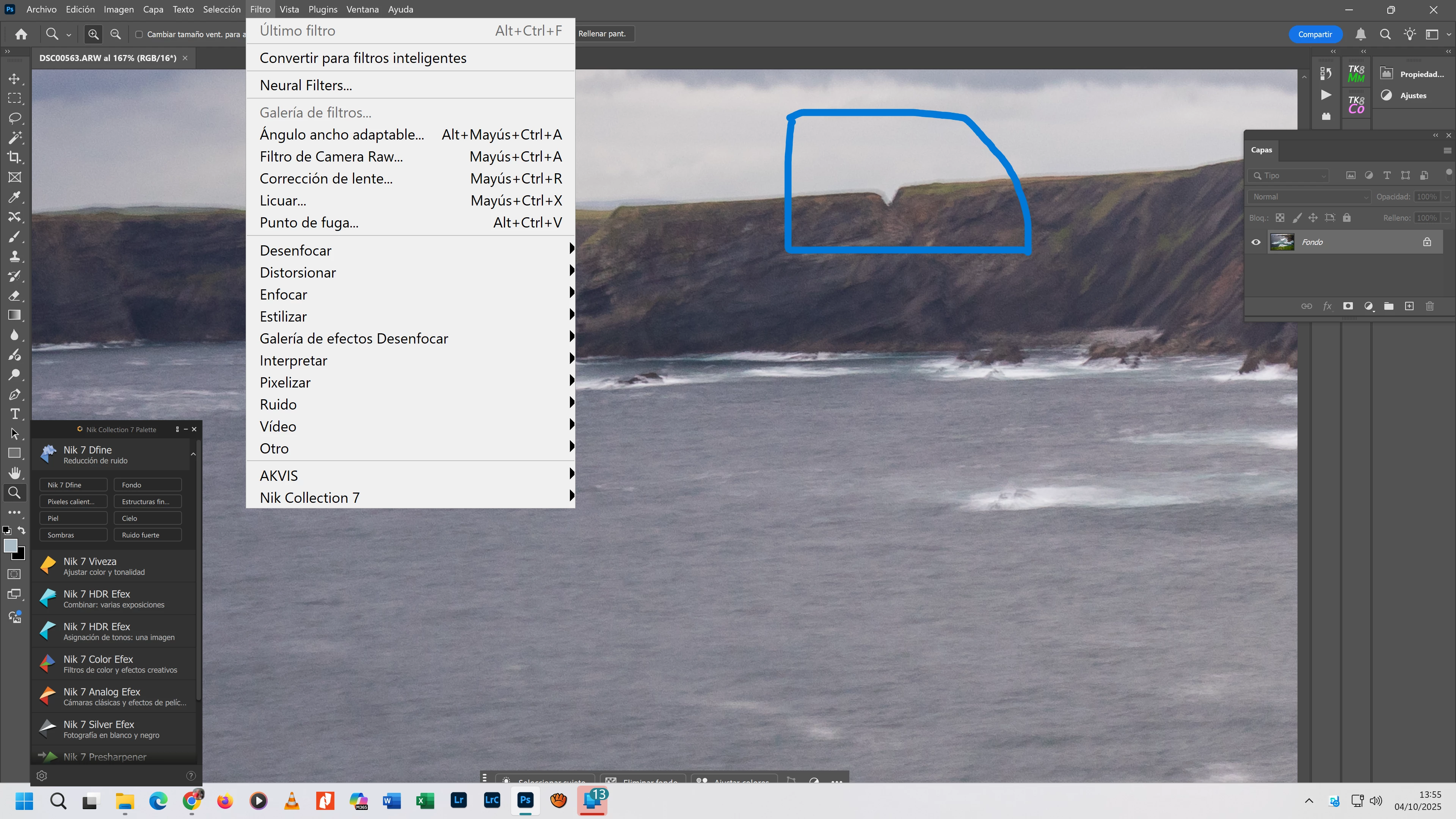
Task: Open the Normal blend mode dropdown
Action: 1309,197
